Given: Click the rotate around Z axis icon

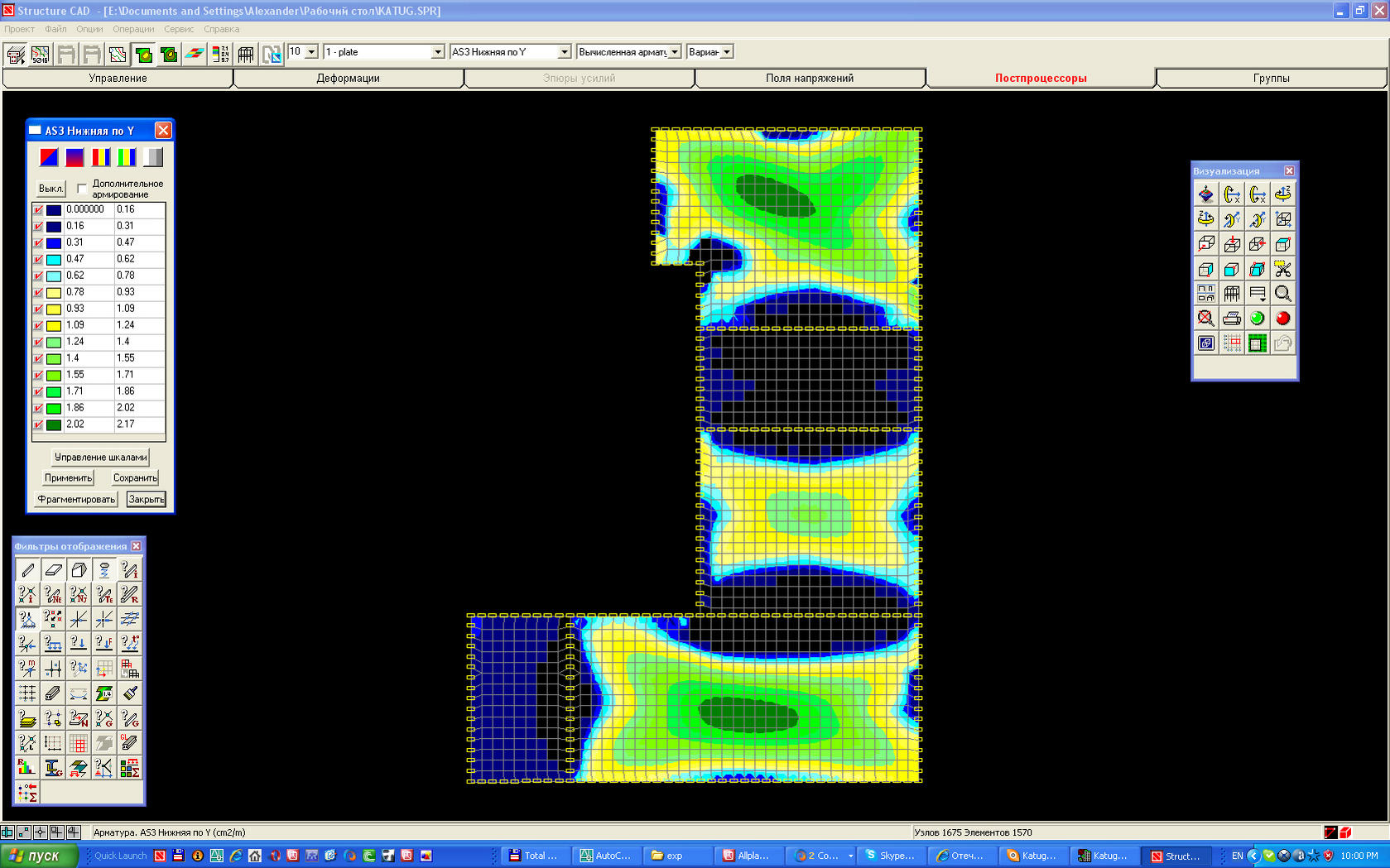Looking at the screenshot, I should (1282, 194).
